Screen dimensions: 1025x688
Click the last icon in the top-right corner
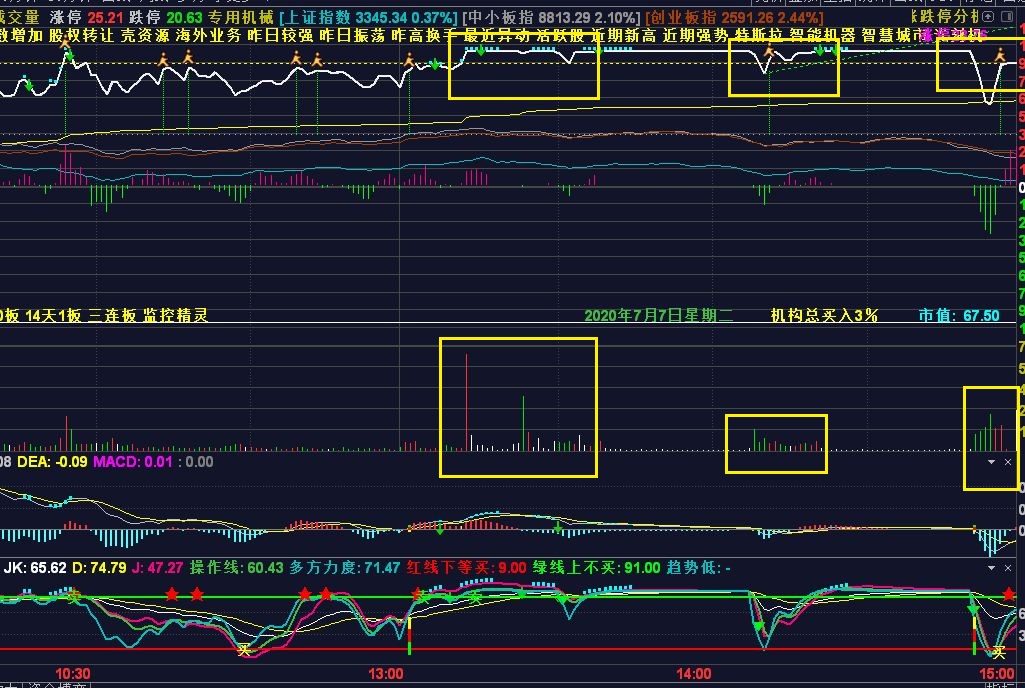point(1006,16)
